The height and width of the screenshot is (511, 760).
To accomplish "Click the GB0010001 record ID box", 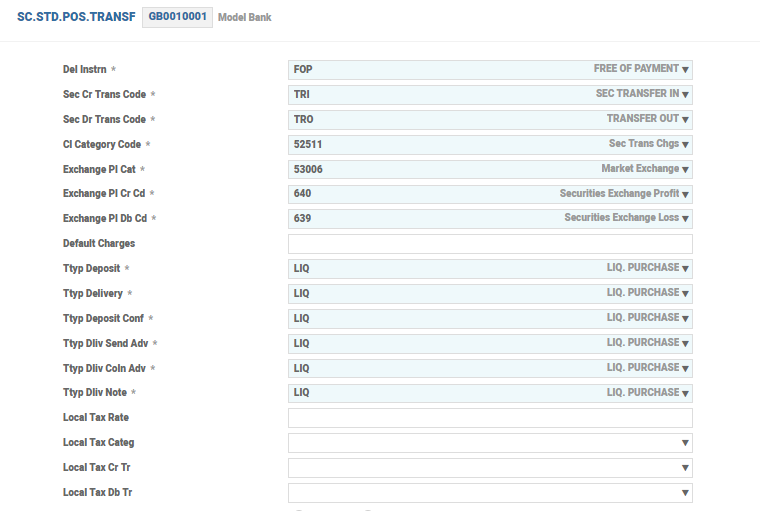I will pos(177,17).
